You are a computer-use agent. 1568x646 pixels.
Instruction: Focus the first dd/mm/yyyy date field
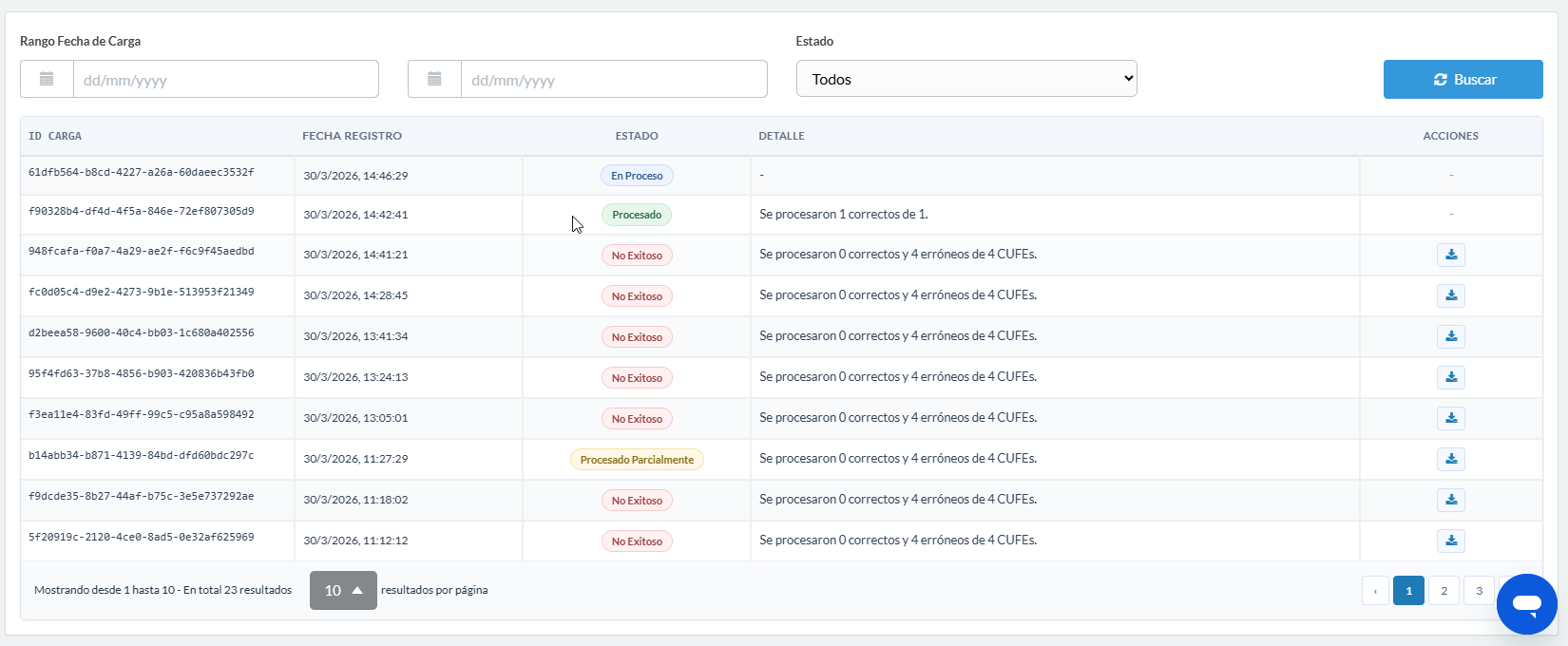[225, 80]
